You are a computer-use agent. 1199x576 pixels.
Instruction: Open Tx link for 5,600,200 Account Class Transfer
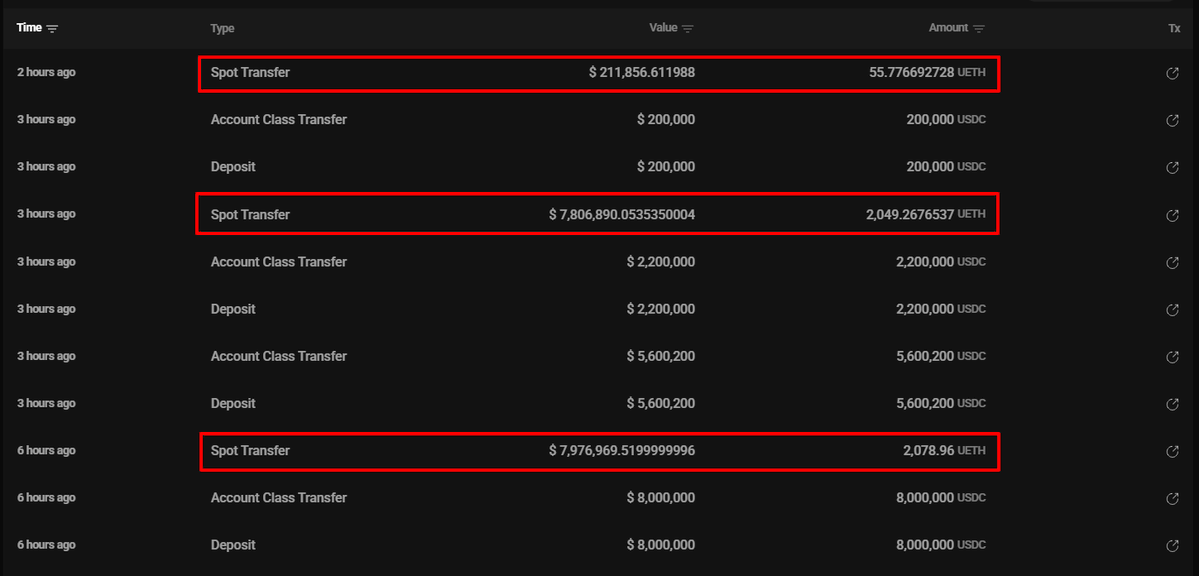point(1173,357)
